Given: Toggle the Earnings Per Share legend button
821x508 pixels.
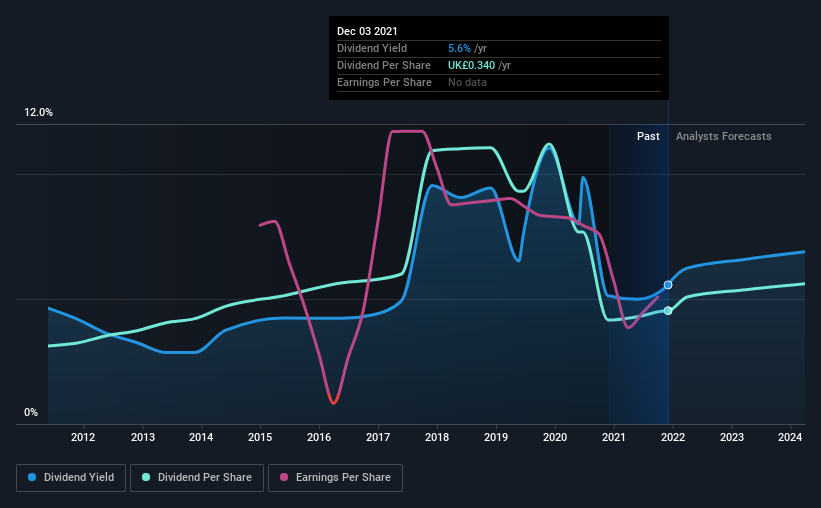Looking at the screenshot, I should click(x=335, y=478).
